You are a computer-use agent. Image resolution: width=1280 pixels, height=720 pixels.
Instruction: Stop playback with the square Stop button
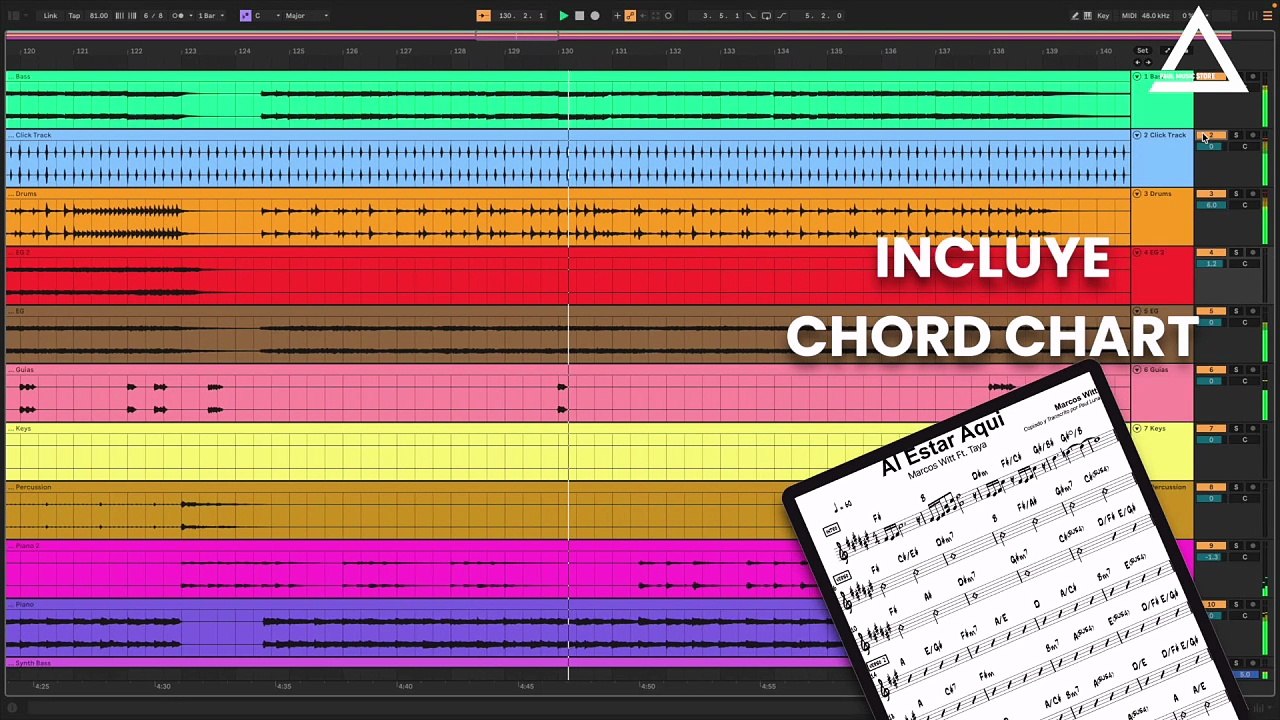579,16
